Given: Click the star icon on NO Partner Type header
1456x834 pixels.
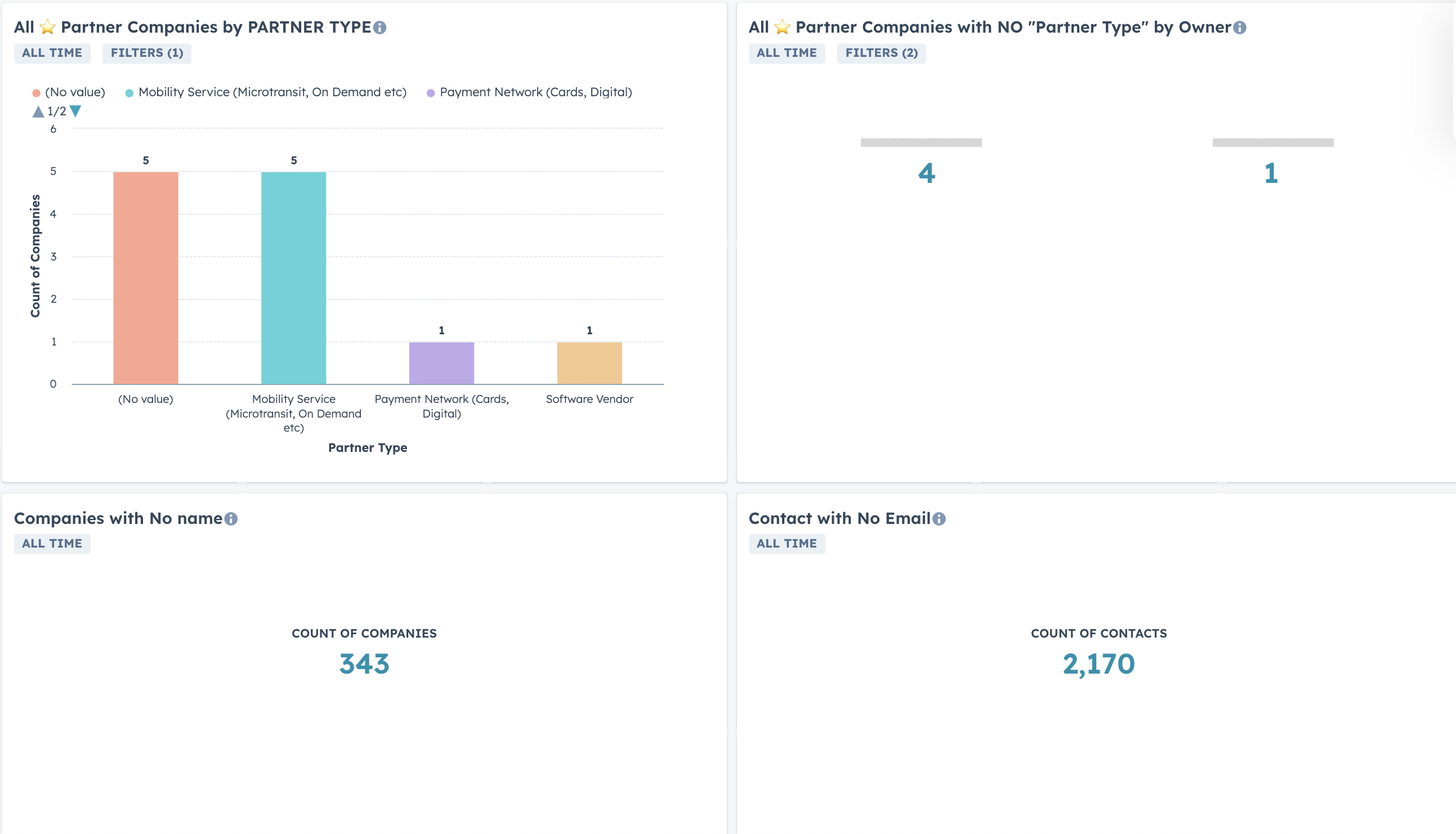Looking at the screenshot, I should [783, 26].
